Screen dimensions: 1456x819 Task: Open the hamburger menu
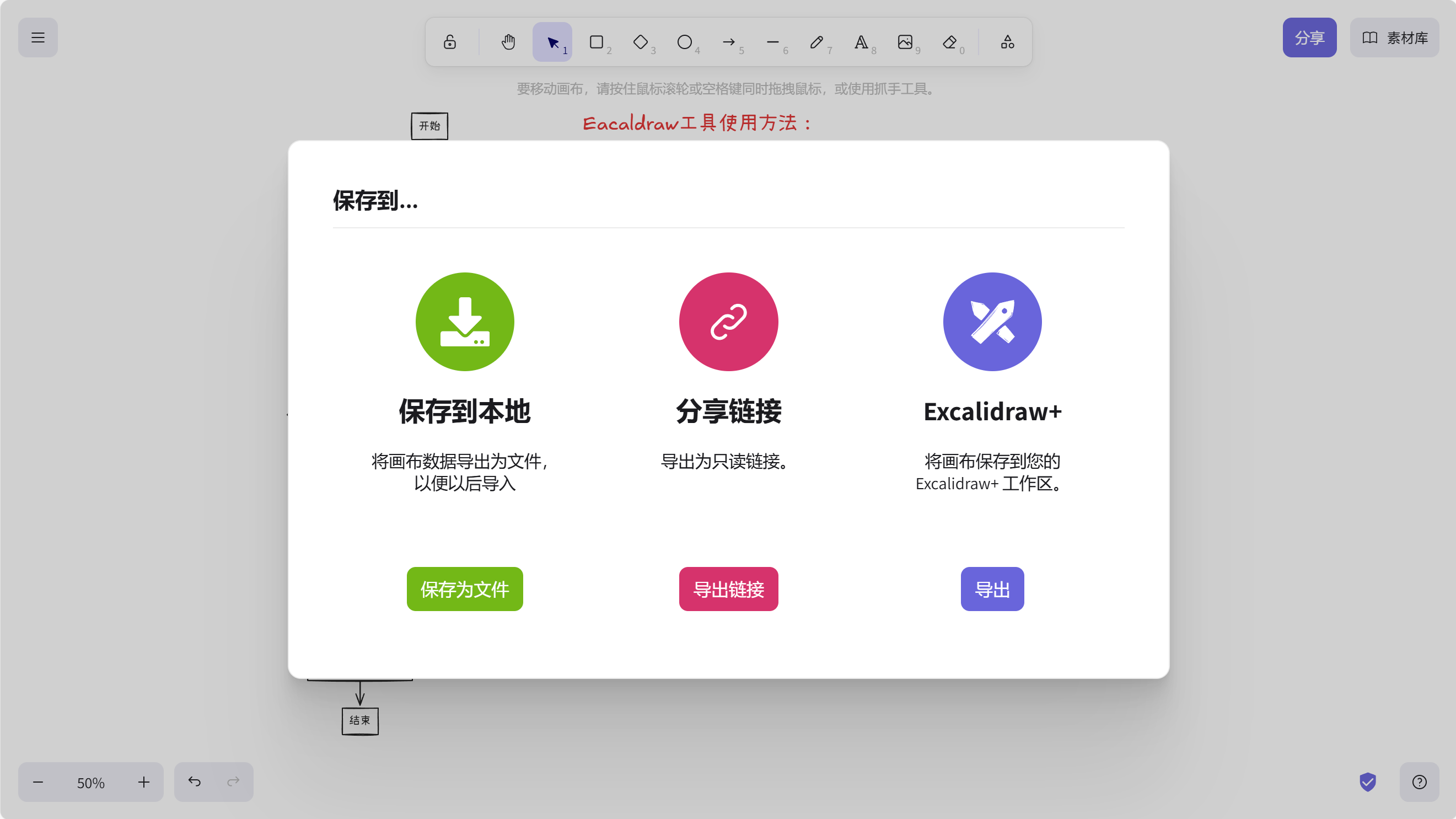click(x=38, y=38)
